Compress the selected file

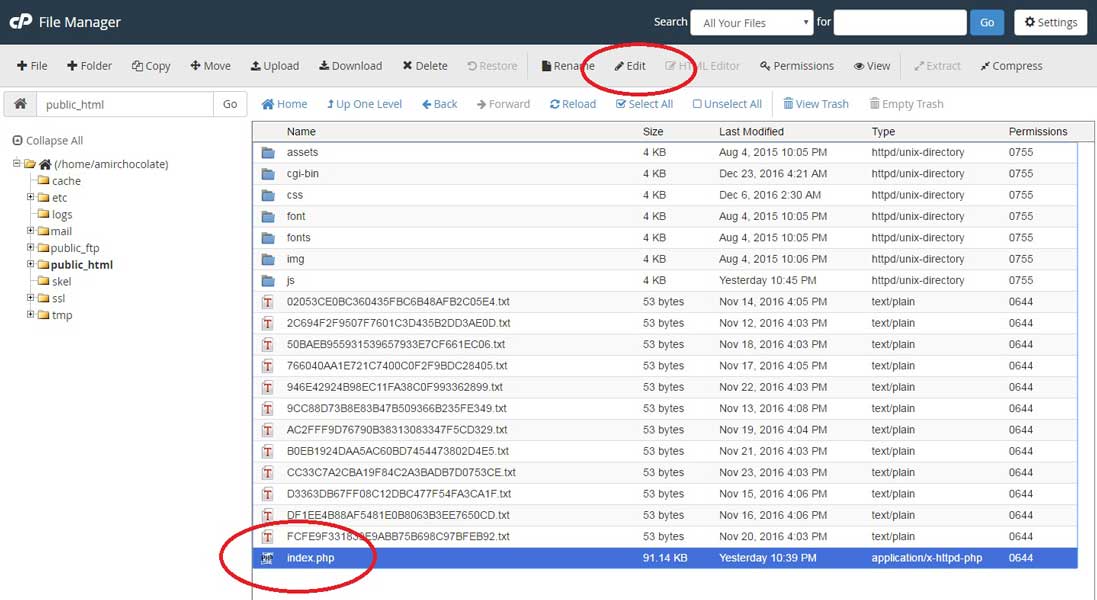point(1011,66)
